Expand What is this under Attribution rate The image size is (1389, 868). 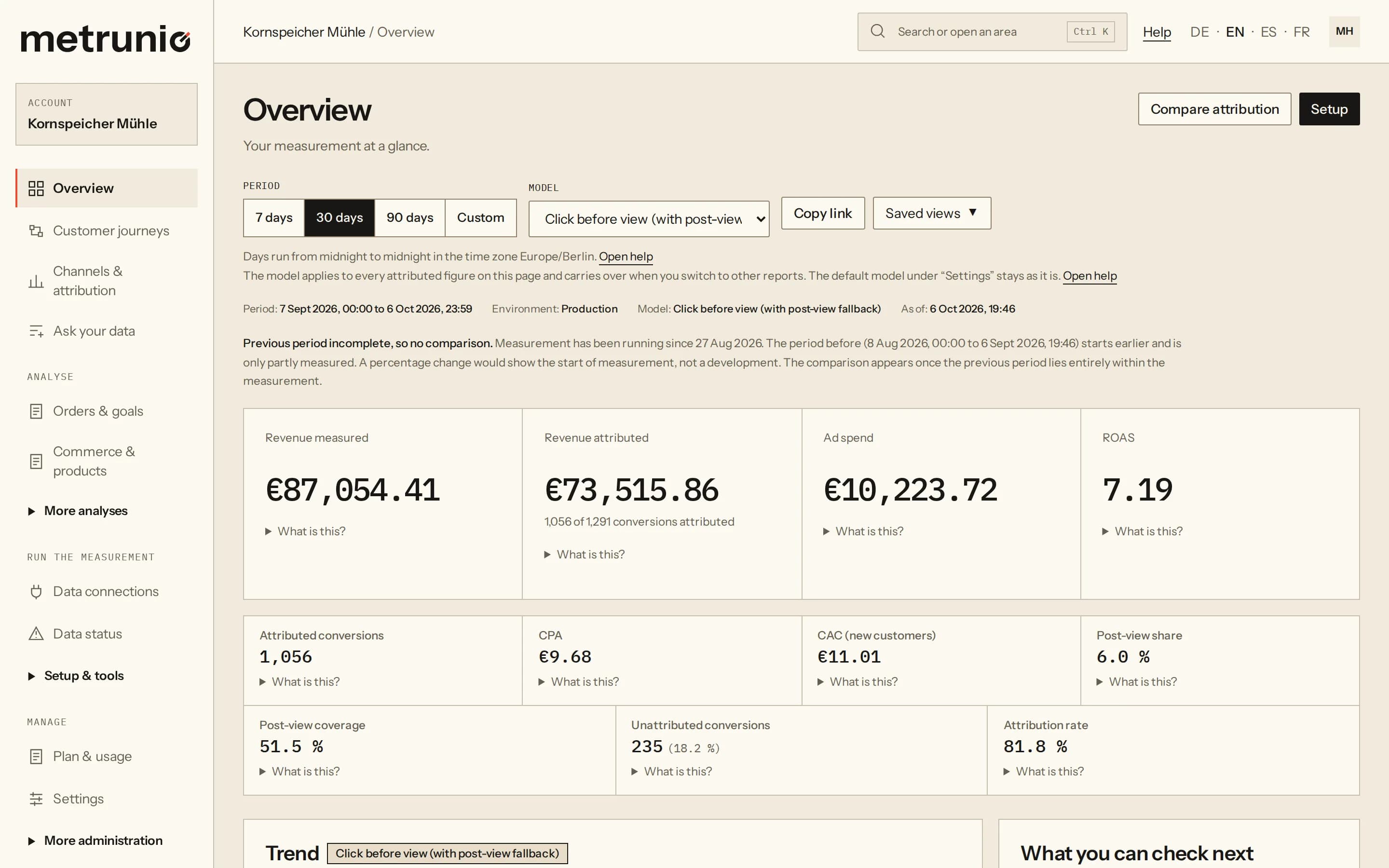tap(1044, 772)
